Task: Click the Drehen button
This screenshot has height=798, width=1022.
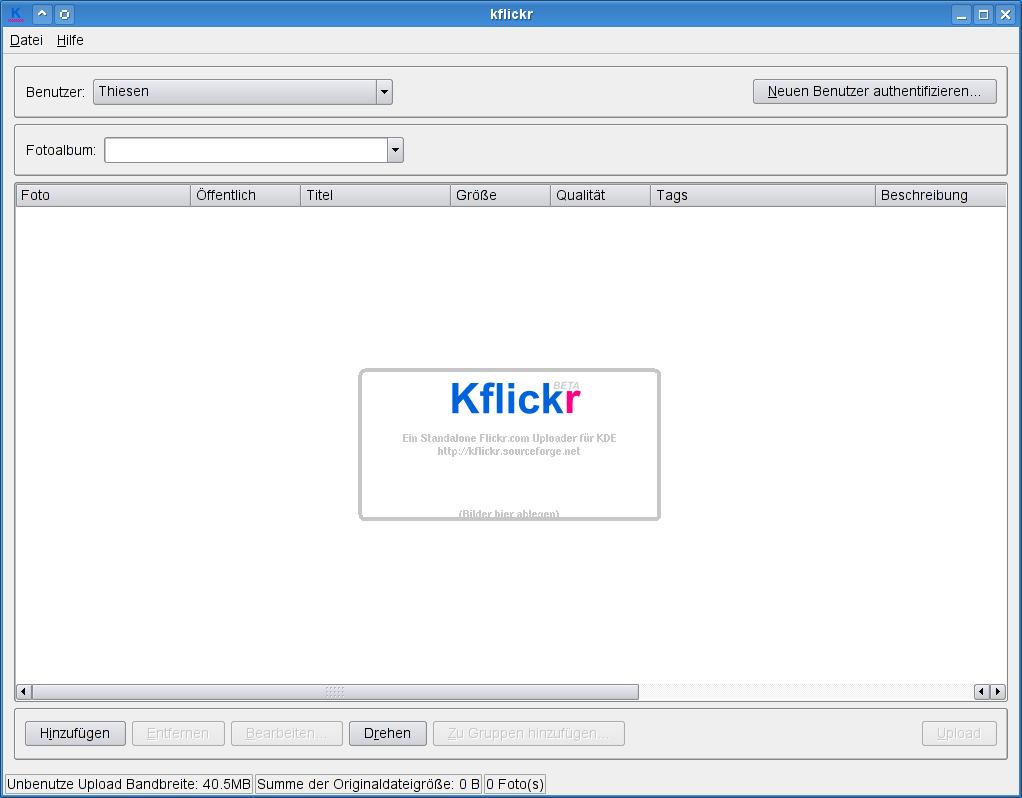Action: click(388, 733)
